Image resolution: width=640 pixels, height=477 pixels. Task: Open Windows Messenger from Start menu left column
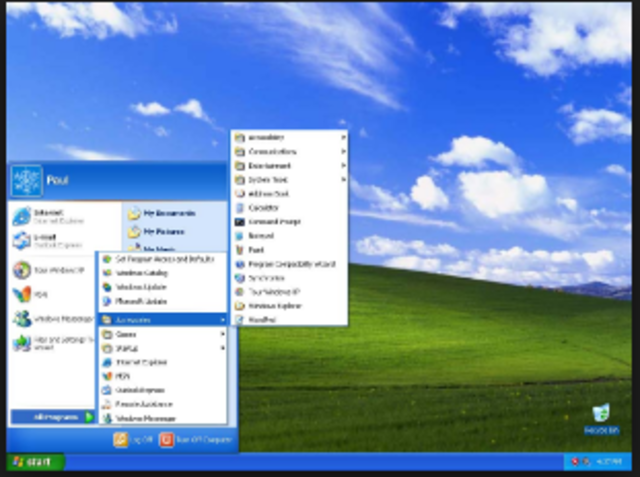pyautogui.click(x=53, y=319)
